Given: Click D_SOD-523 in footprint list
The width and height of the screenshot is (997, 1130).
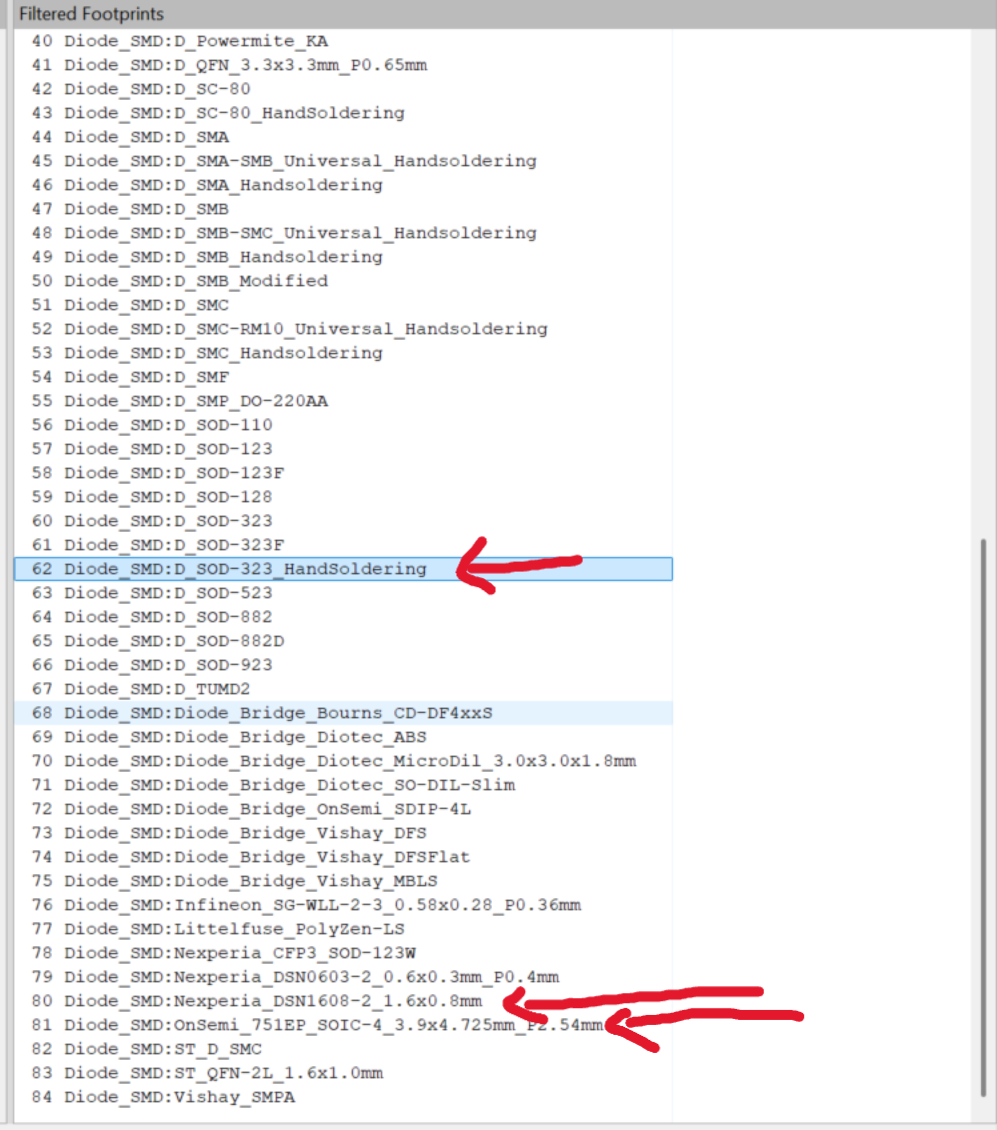Looking at the screenshot, I should pos(168,593).
